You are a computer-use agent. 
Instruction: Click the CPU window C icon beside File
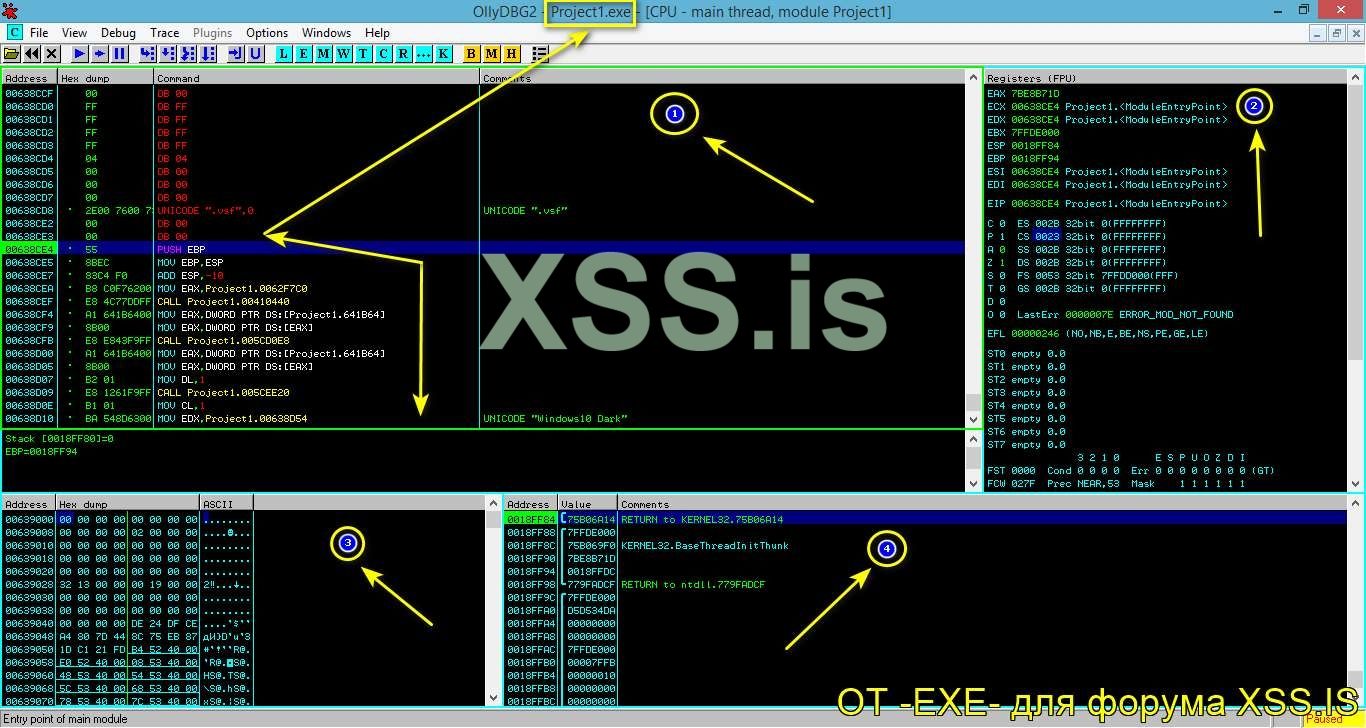14,32
